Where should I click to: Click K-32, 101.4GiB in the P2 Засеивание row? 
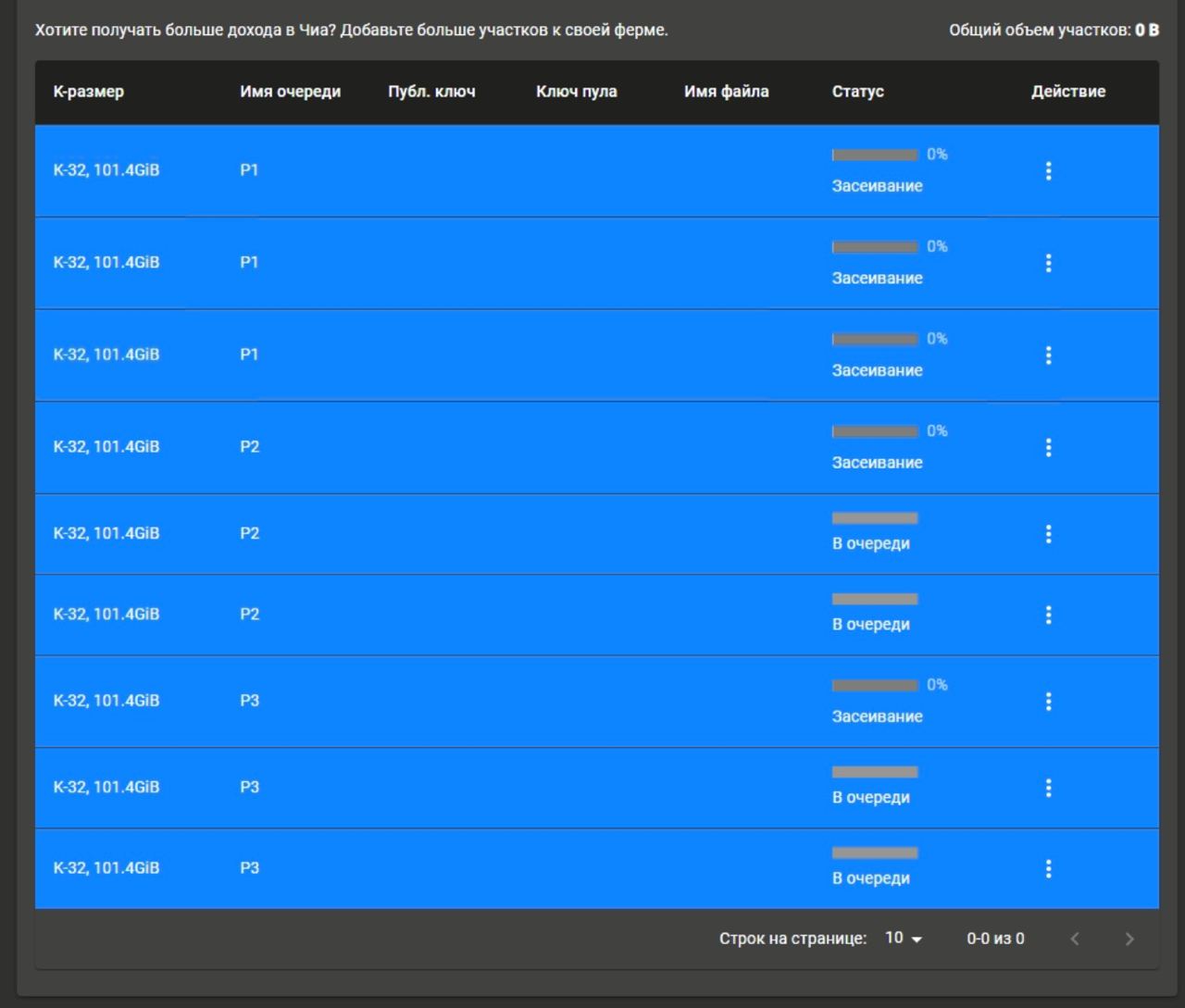click(106, 447)
